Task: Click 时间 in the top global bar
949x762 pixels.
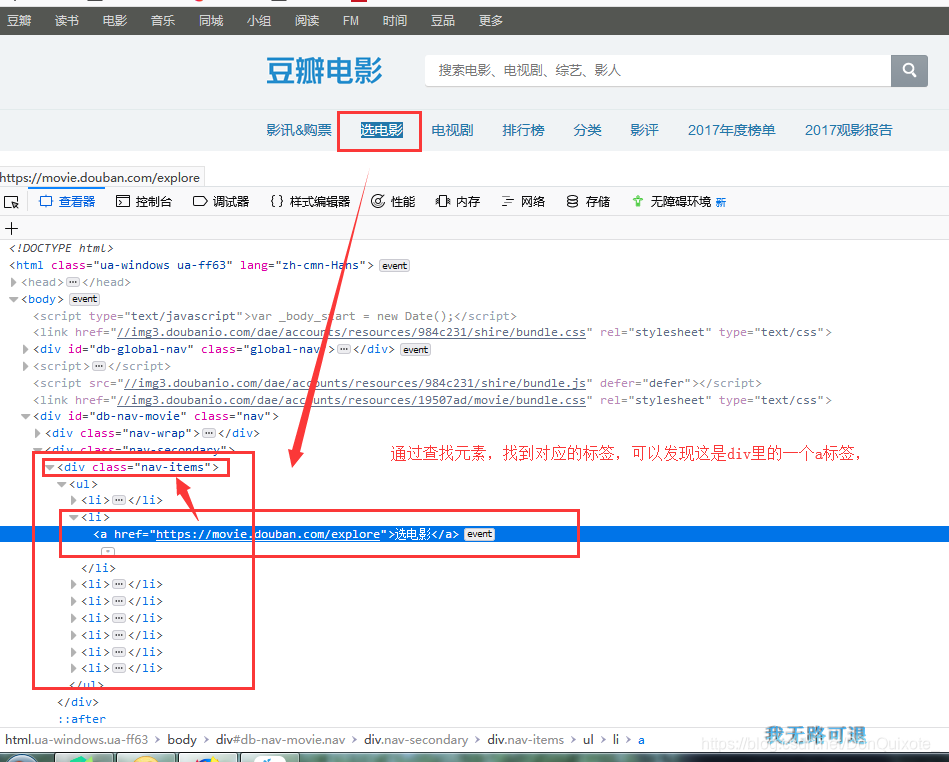Action: coord(395,21)
